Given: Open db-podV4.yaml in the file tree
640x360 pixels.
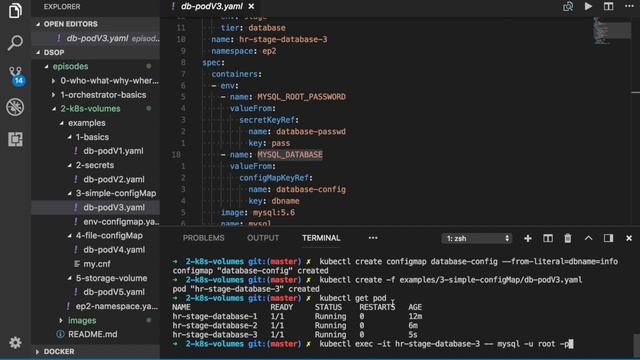Looking at the screenshot, I should click(114, 250).
